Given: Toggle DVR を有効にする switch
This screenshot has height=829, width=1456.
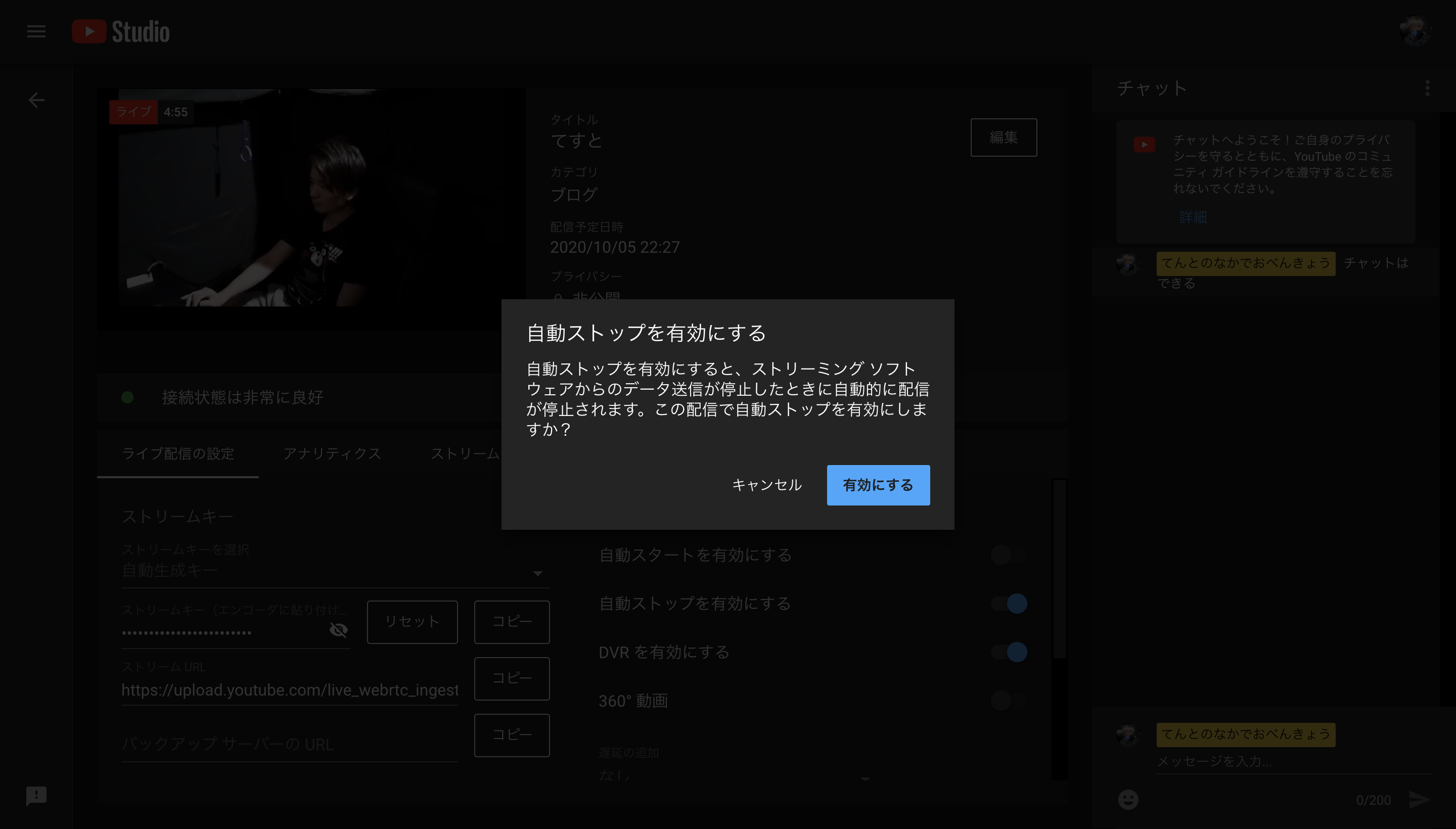Looking at the screenshot, I should (1009, 652).
